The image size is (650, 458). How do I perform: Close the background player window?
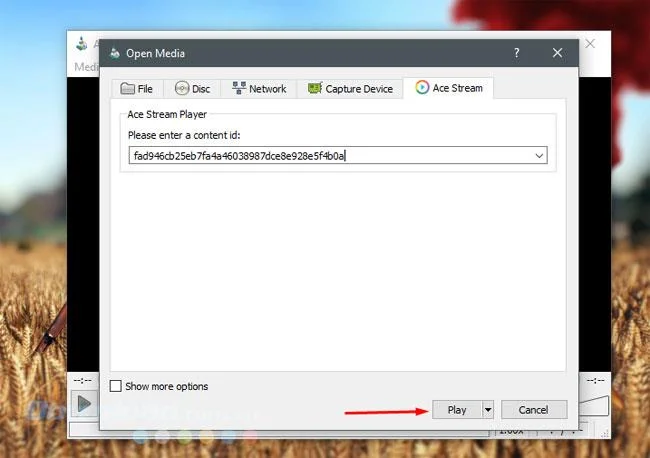tap(590, 44)
